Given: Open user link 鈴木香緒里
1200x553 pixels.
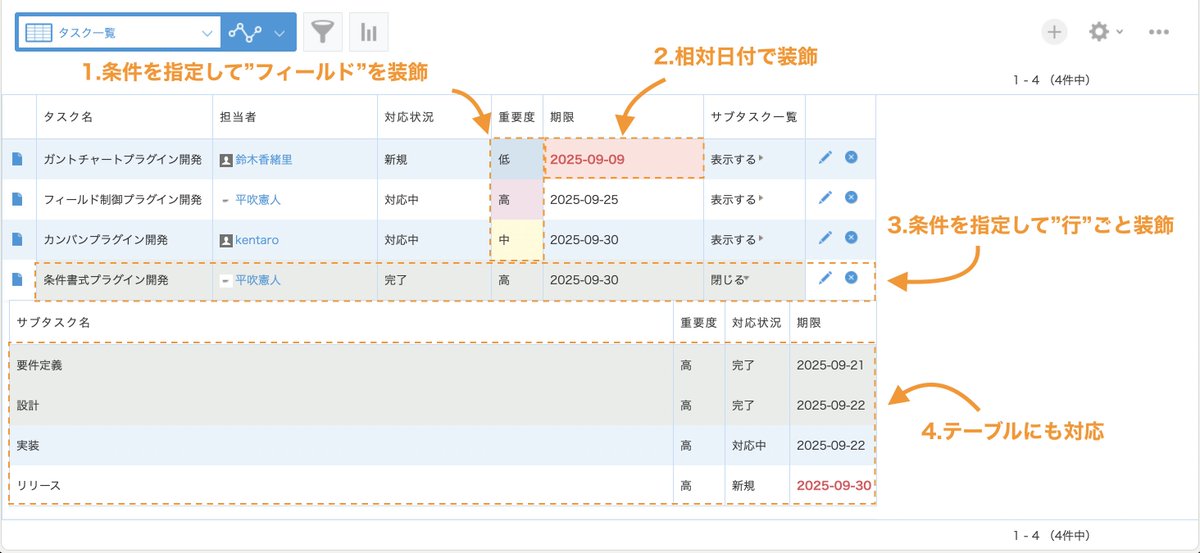Looking at the screenshot, I should [264, 159].
